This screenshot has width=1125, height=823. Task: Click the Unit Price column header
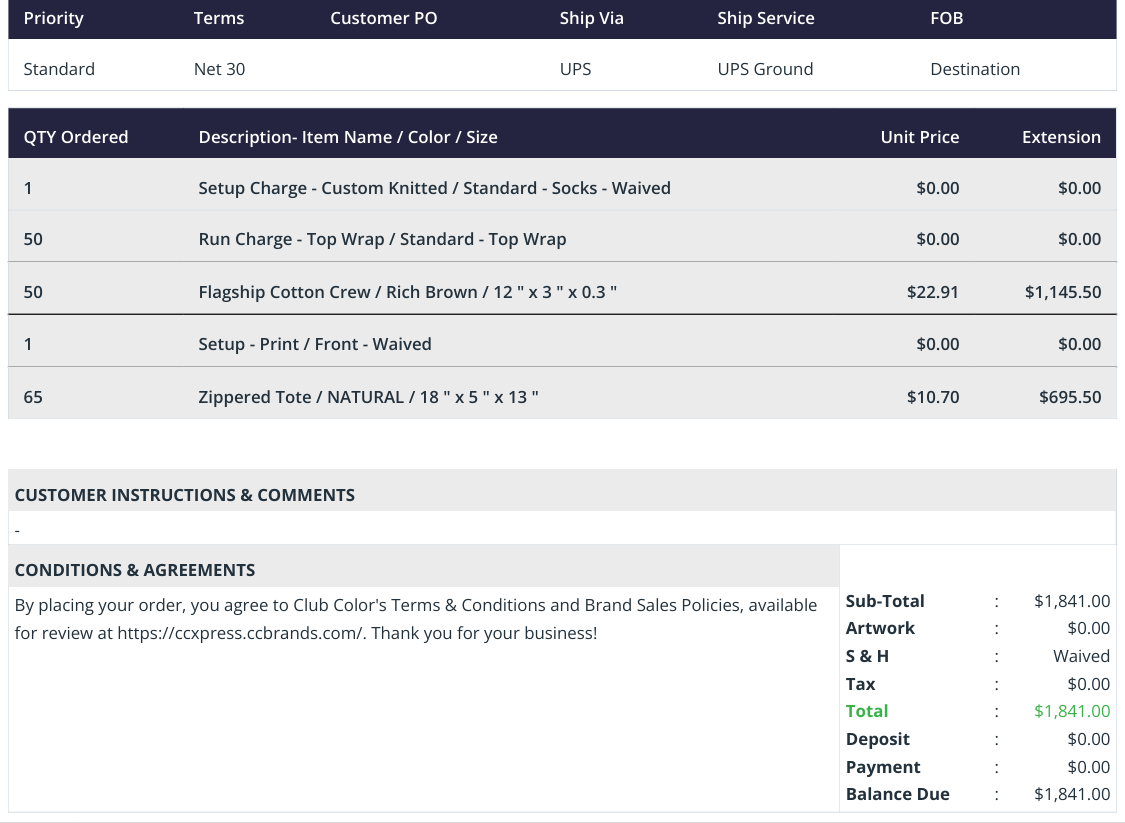point(920,137)
